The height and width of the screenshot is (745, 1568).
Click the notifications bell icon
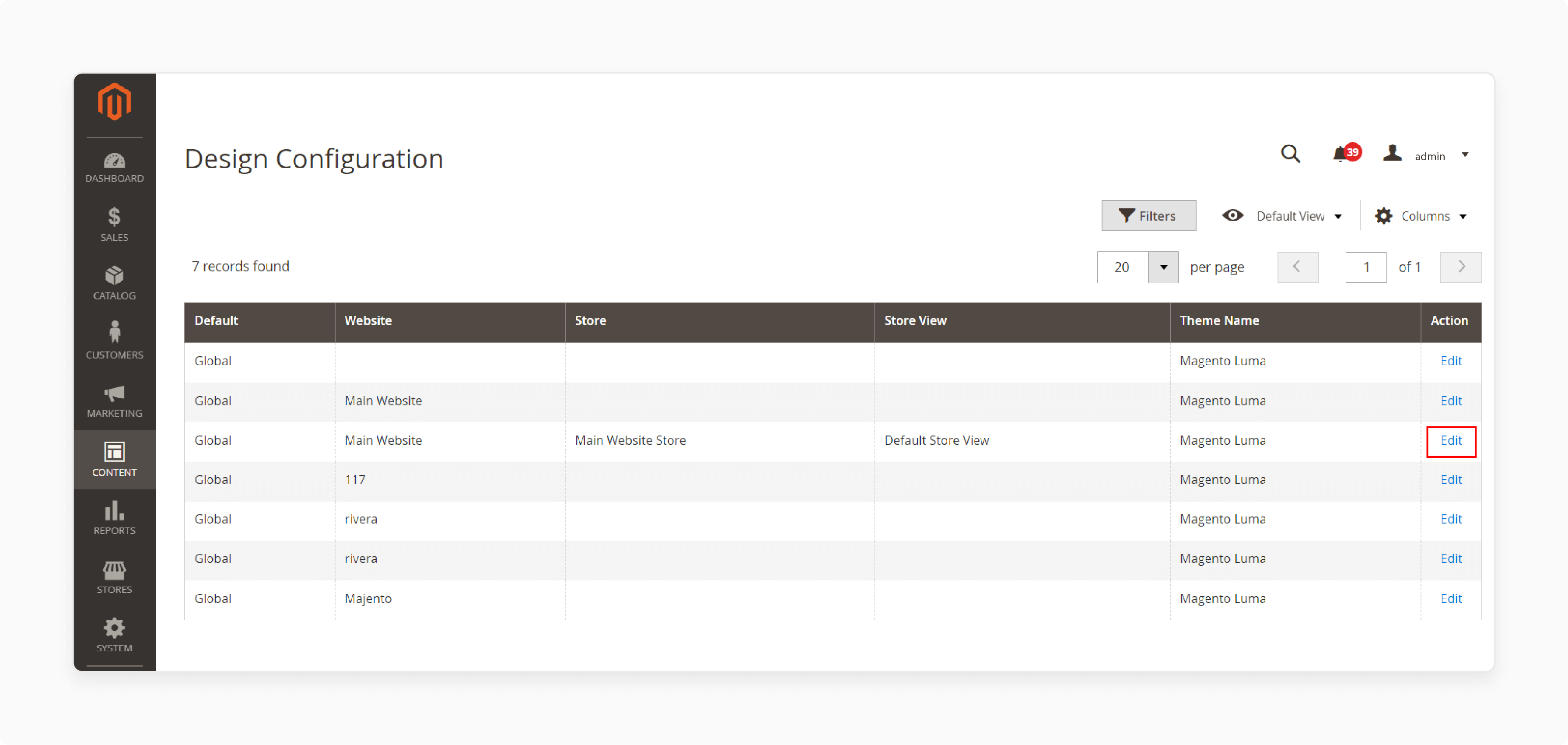coord(1340,156)
